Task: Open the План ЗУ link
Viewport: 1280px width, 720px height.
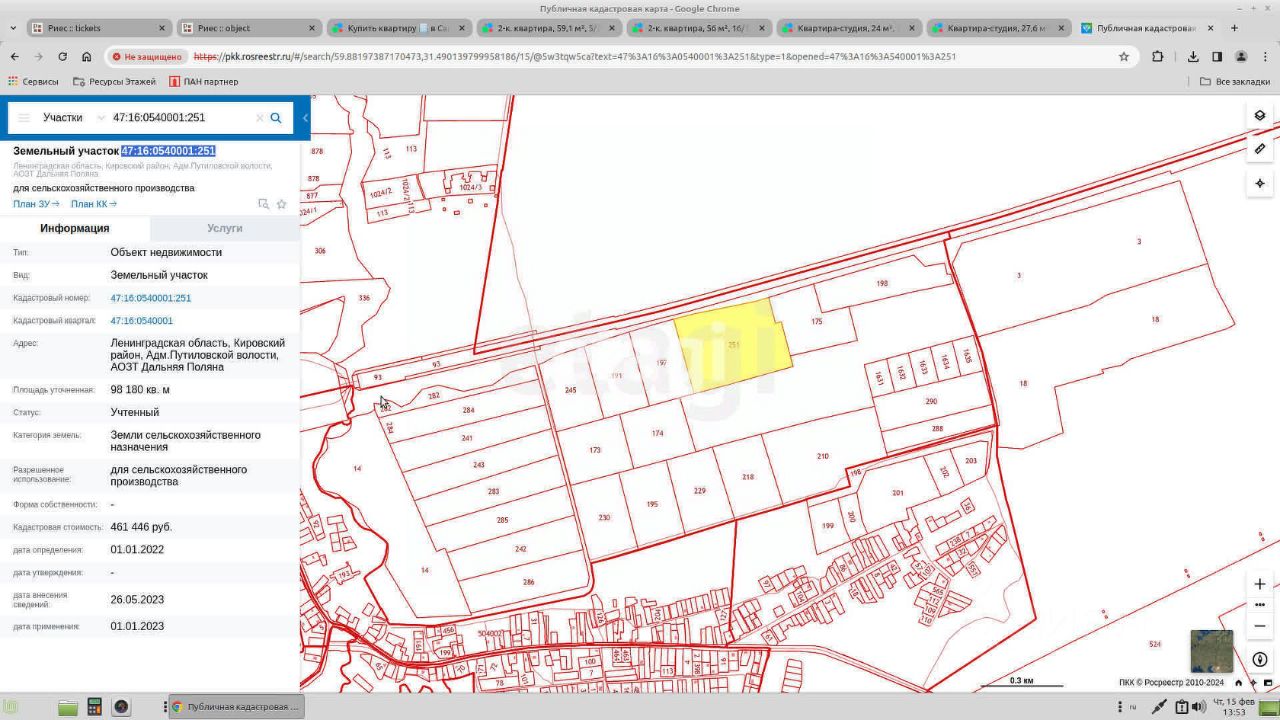Action: (x=36, y=204)
